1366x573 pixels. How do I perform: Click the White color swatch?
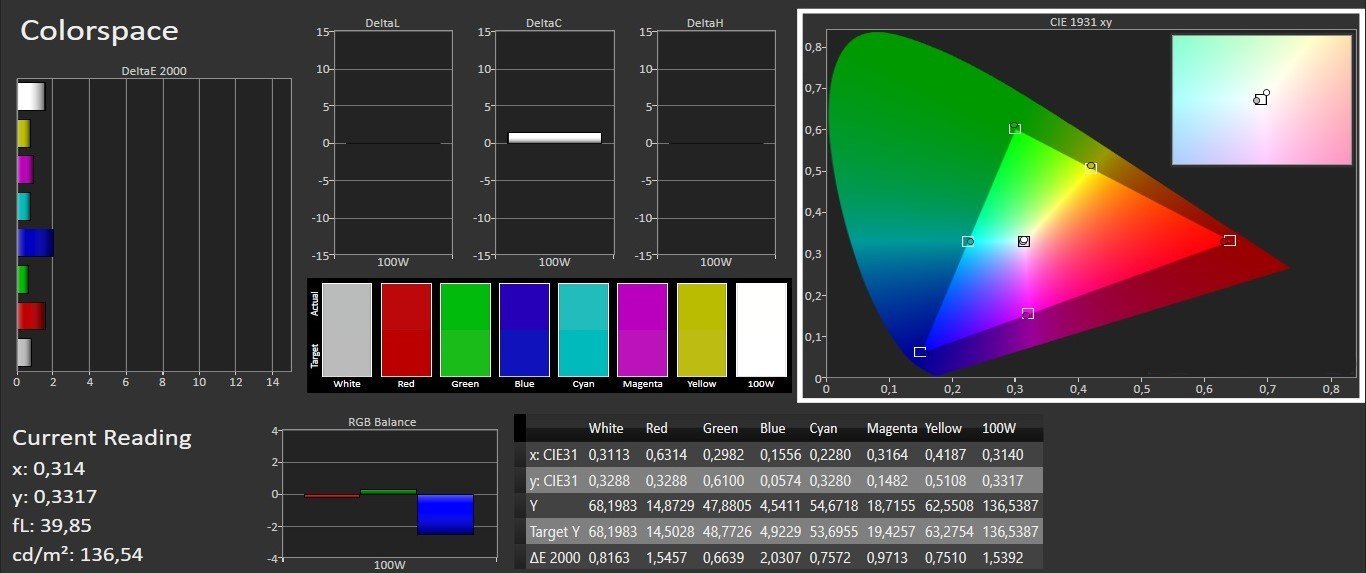(x=347, y=330)
